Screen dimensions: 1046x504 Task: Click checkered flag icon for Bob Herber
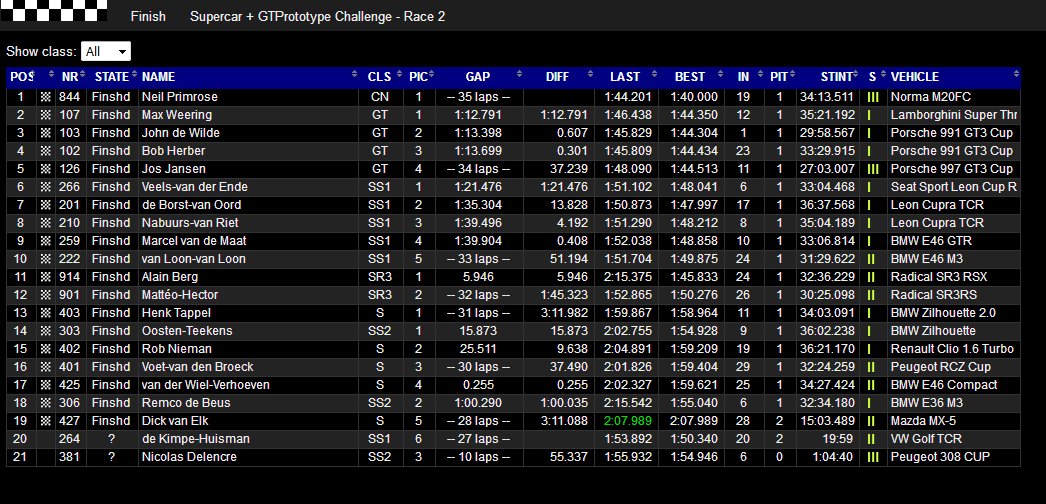(45, 151)
